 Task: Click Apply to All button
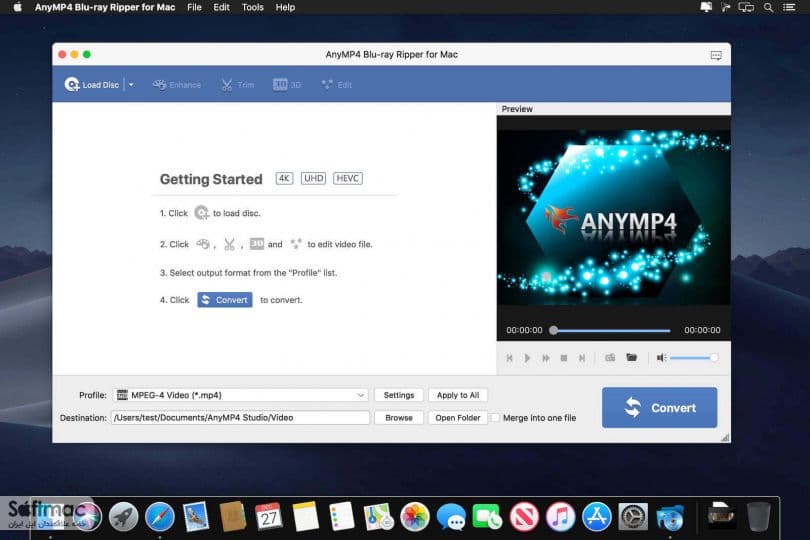458,395
